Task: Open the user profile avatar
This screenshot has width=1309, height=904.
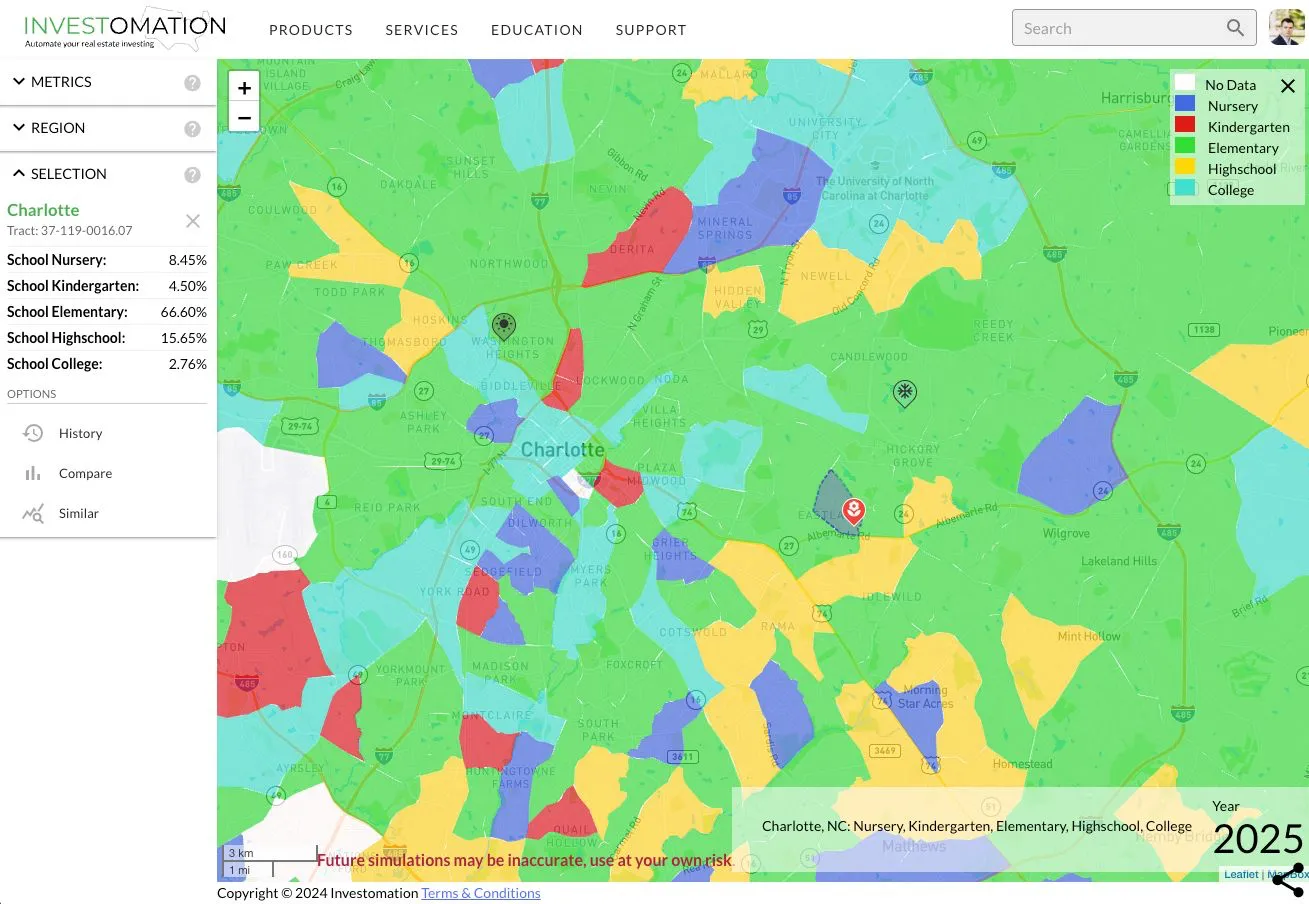Action: tap(1286, 28)
